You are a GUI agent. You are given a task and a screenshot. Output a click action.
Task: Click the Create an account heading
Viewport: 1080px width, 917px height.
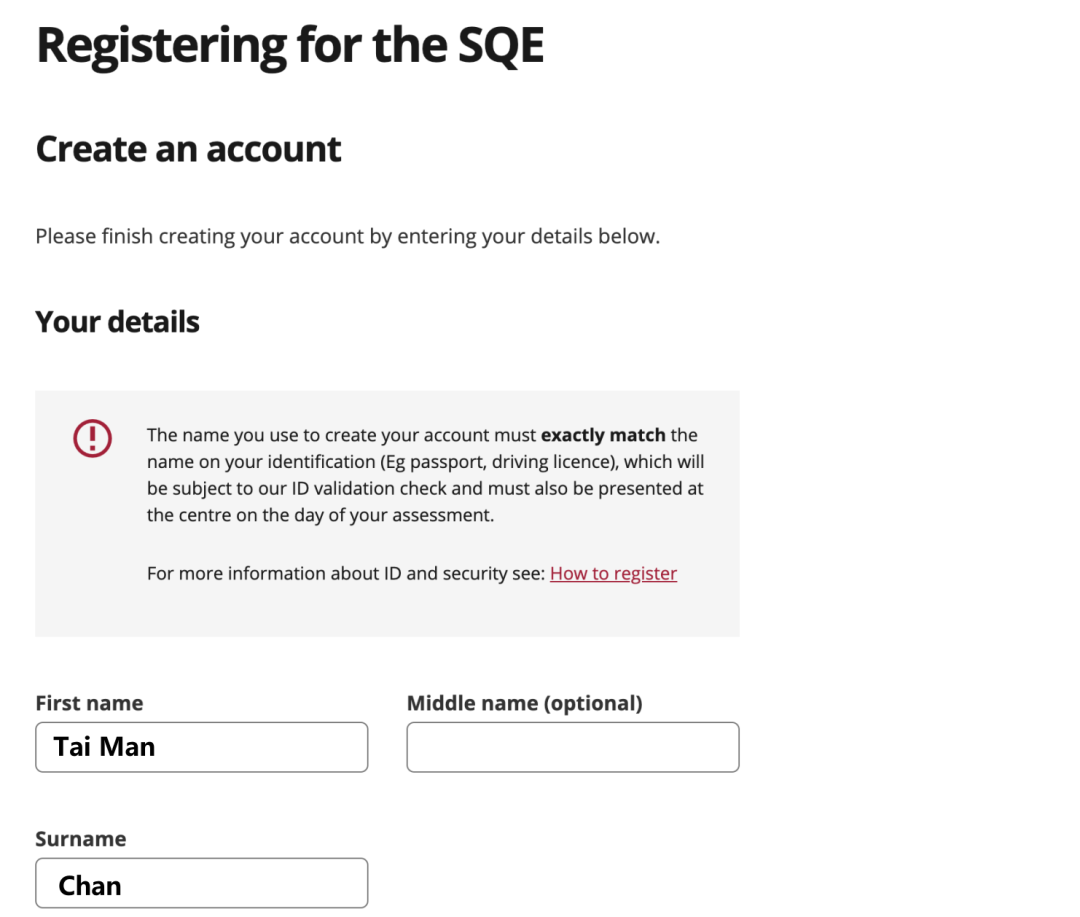(188, 149)
